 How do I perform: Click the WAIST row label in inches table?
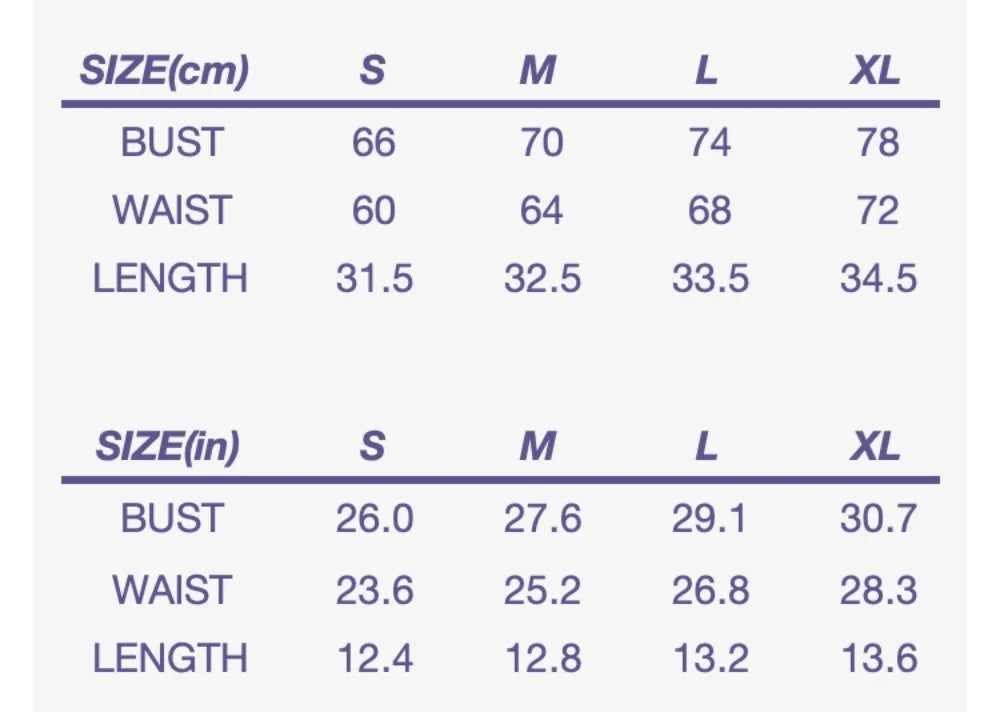click(x=172, y=590)
